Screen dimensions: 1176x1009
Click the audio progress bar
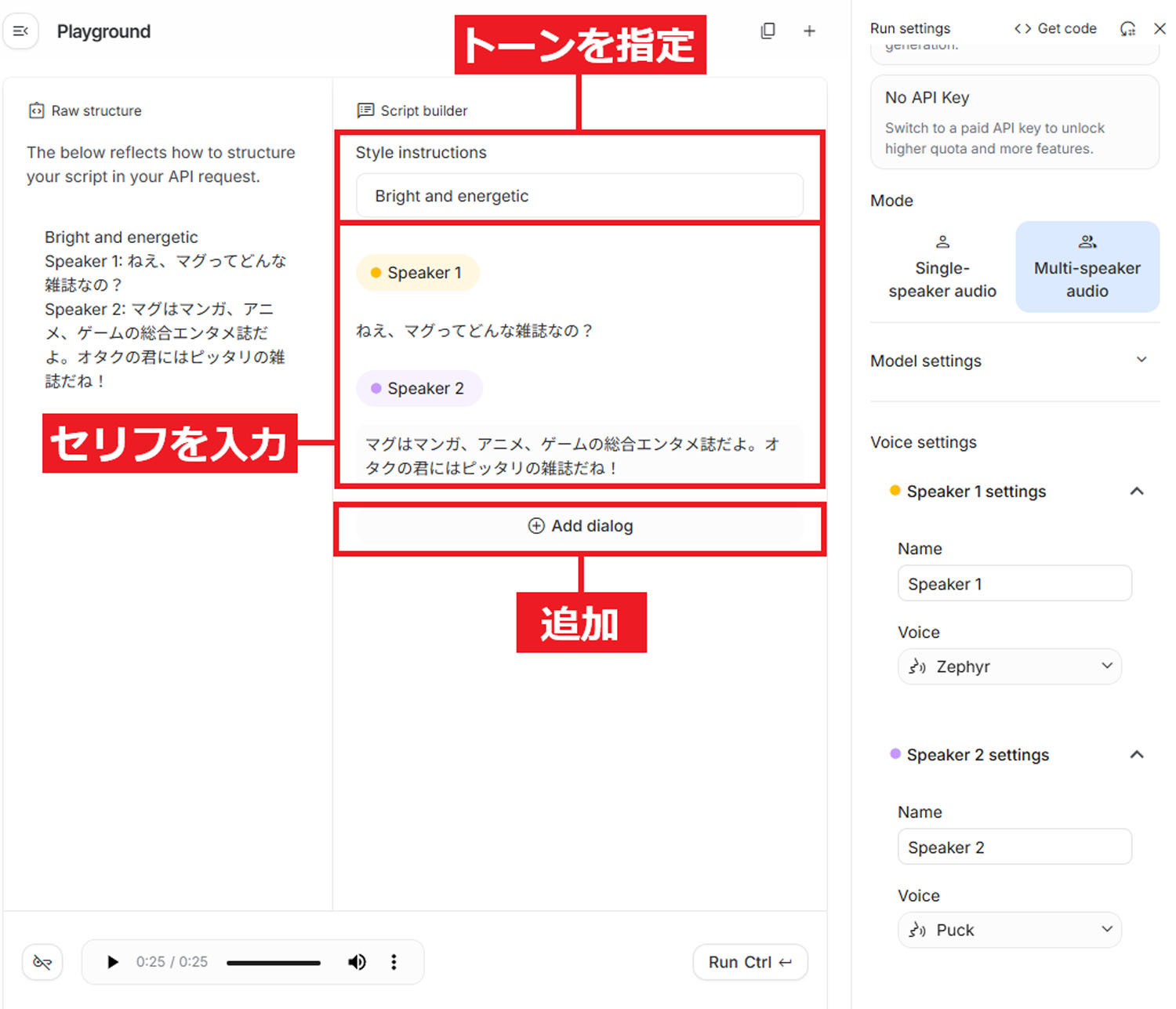tap(273, 962)
